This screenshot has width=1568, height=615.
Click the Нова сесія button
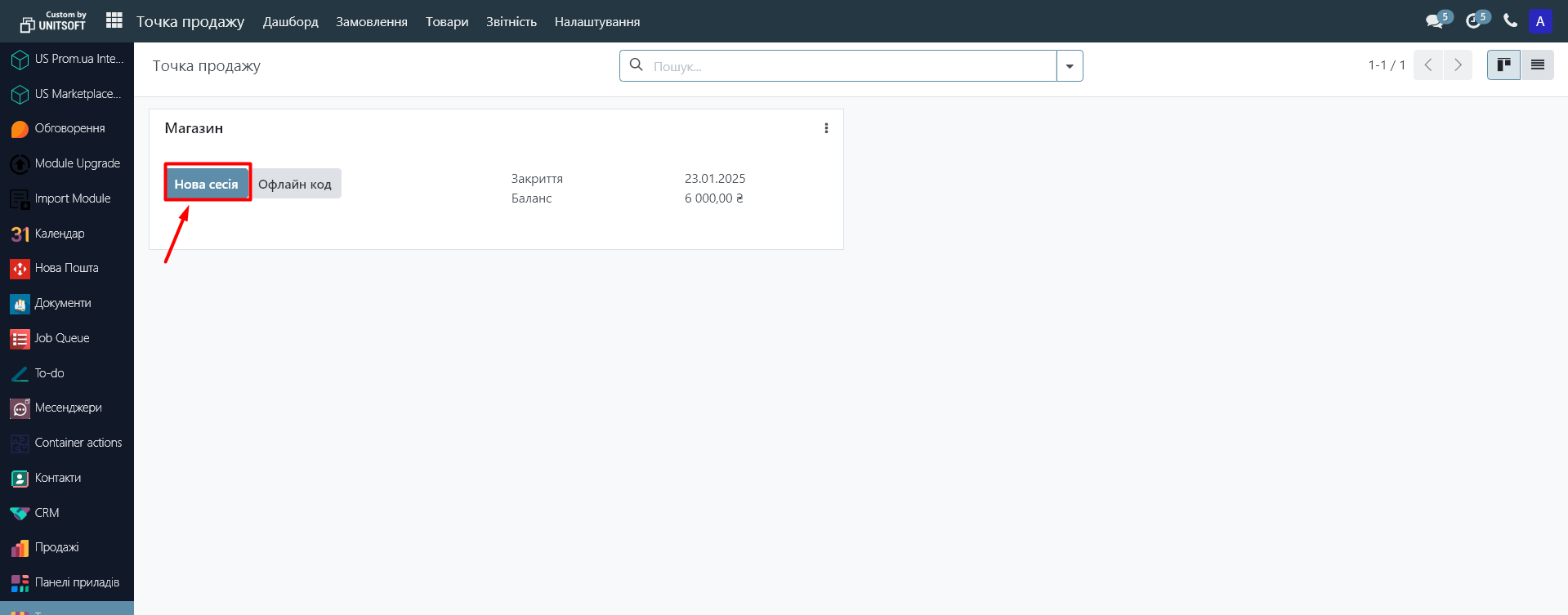pos(207,184)
